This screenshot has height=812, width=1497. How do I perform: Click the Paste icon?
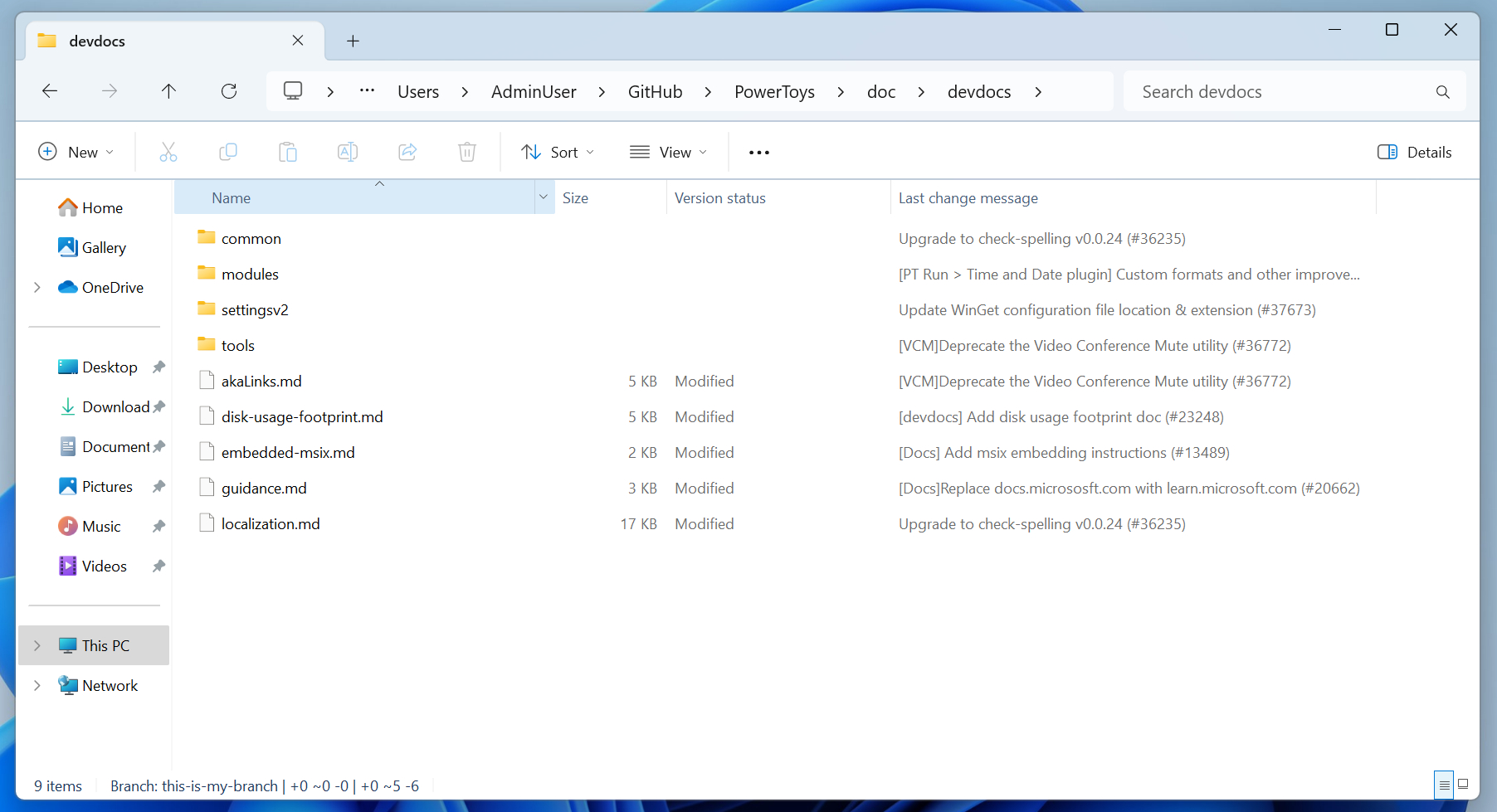(x=288, y=152)
